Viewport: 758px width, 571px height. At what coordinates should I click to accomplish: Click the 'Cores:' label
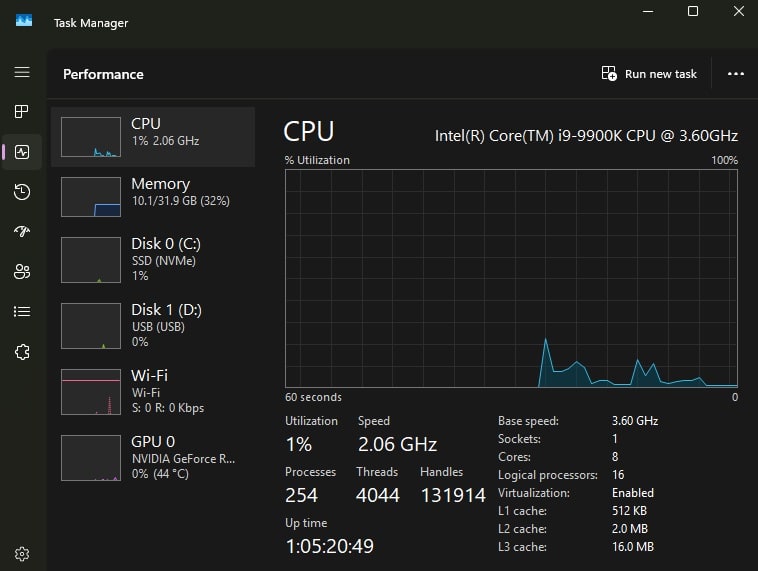tap(514, 456)
